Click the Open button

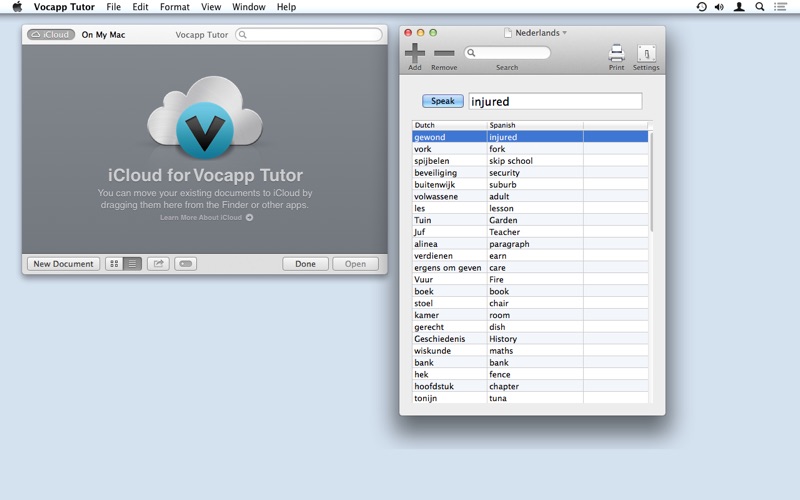point(355,264)
